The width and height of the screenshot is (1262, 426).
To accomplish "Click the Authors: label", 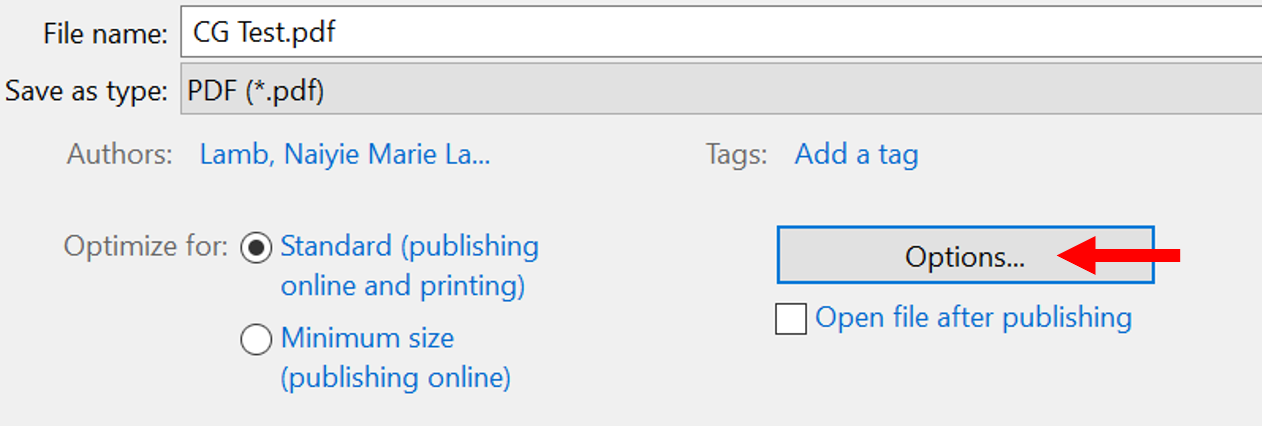I will click(120, 155).
